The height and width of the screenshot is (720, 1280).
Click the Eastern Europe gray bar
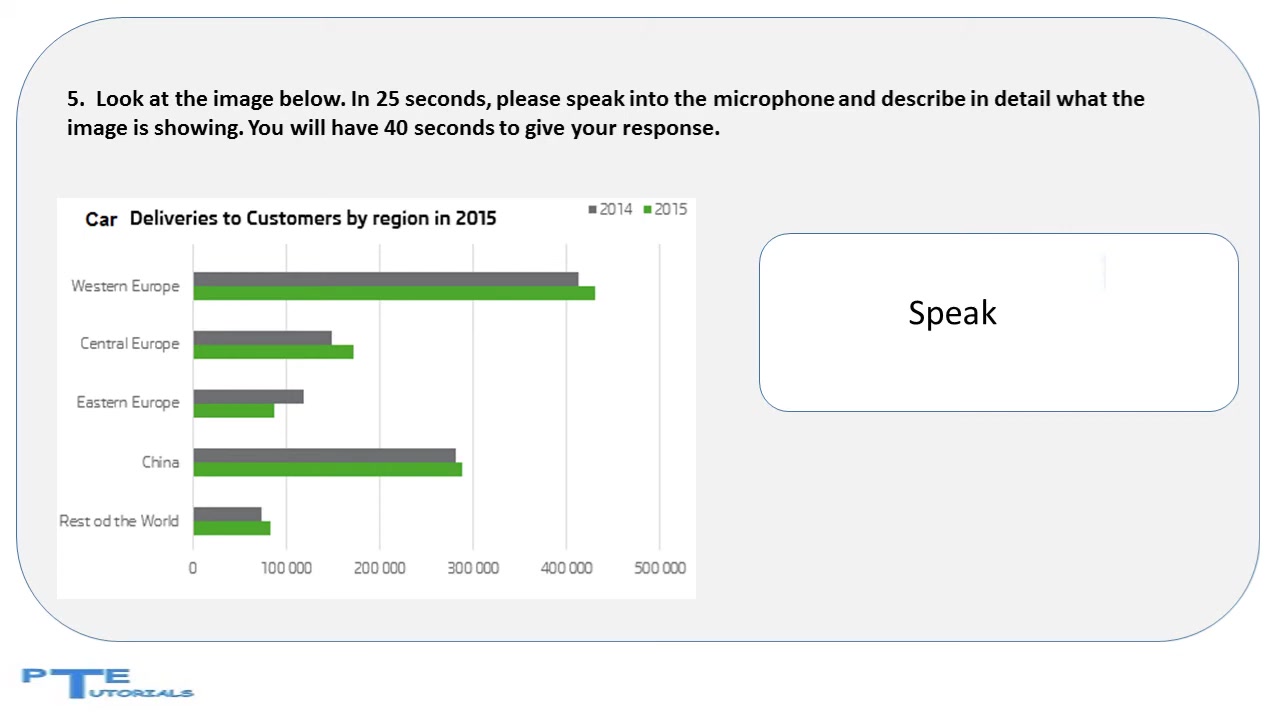pos(248,396)
